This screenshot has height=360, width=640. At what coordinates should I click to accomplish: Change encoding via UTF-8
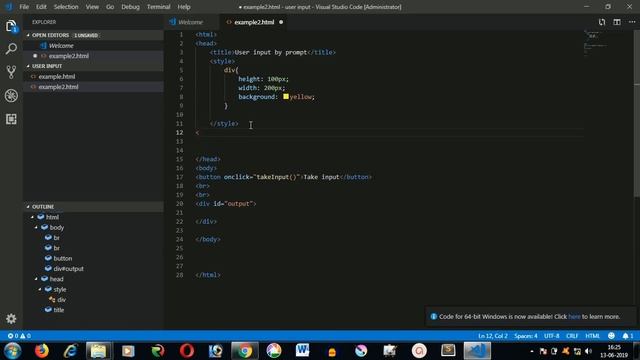[551, 336]
